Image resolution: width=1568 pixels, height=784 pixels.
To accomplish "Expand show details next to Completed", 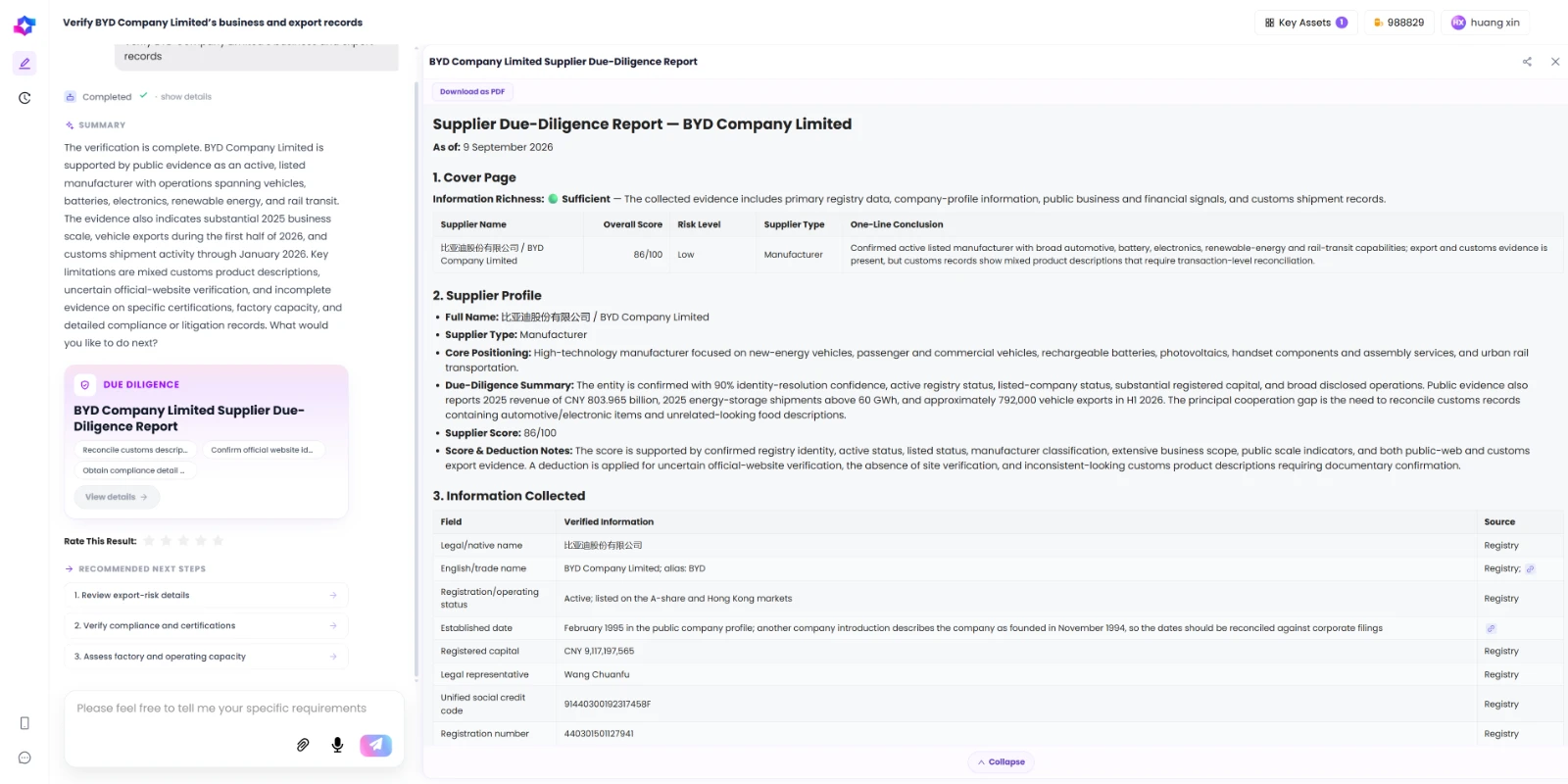I will pos(186,97).
